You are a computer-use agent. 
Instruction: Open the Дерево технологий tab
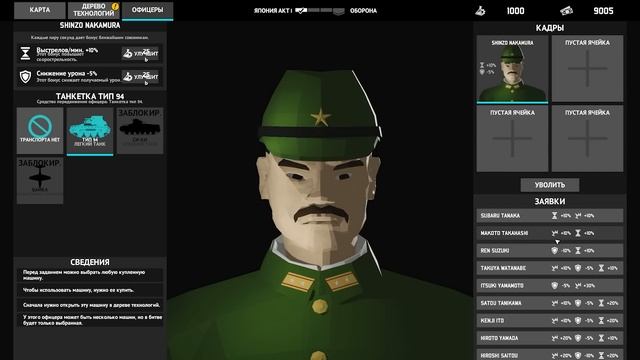click(94, 10)
